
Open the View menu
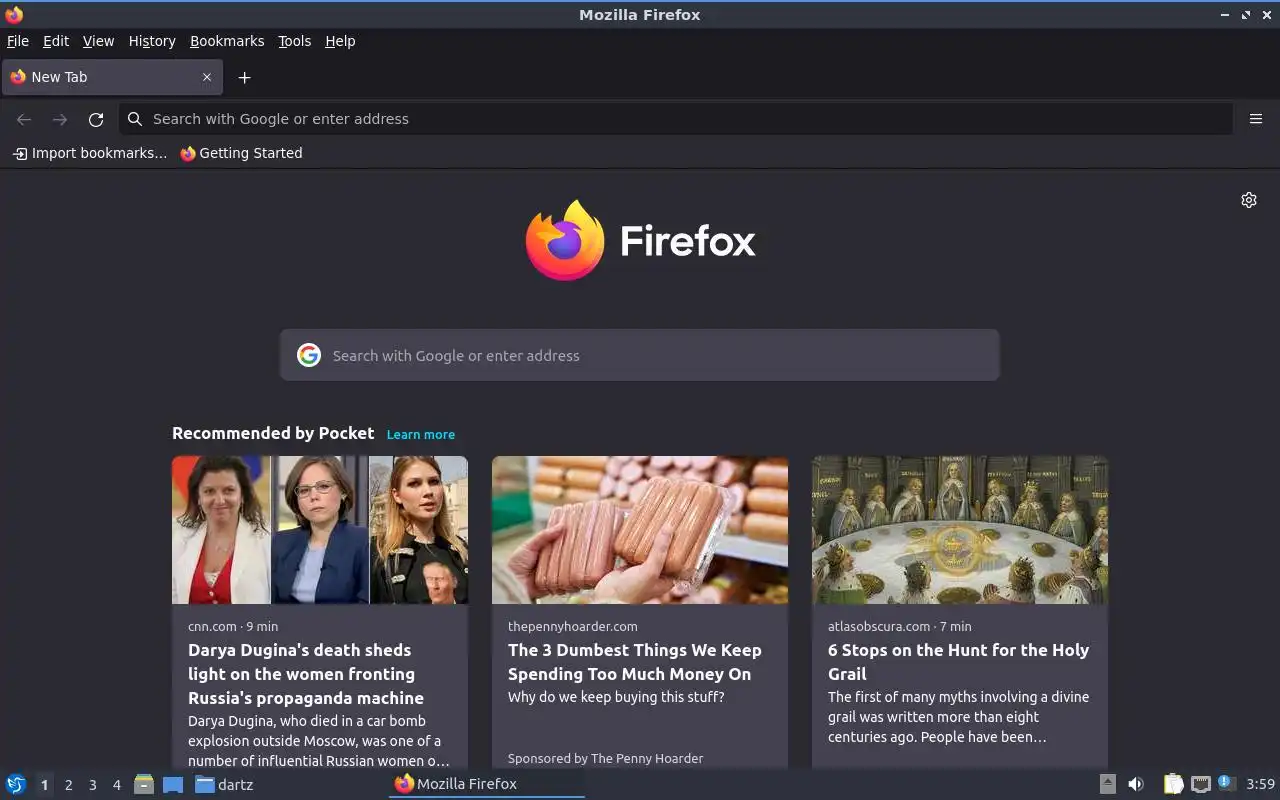pyautogui.click(x=98, y=41)
